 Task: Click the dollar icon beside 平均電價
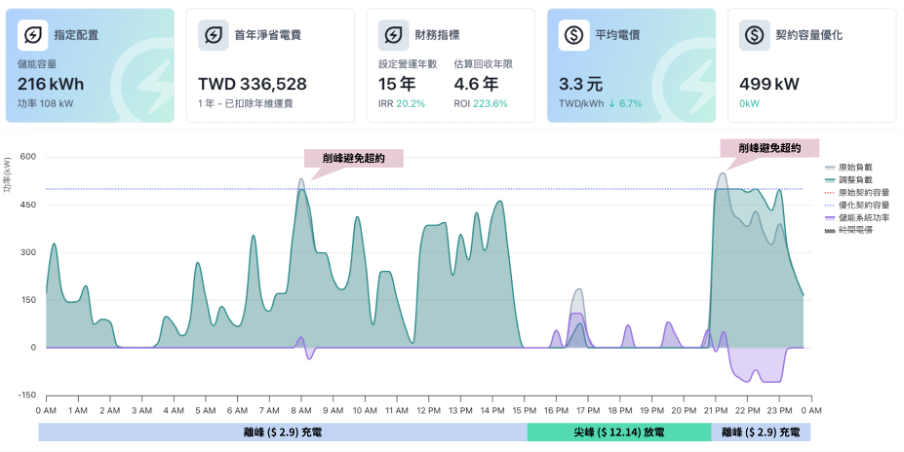[574, 35]
